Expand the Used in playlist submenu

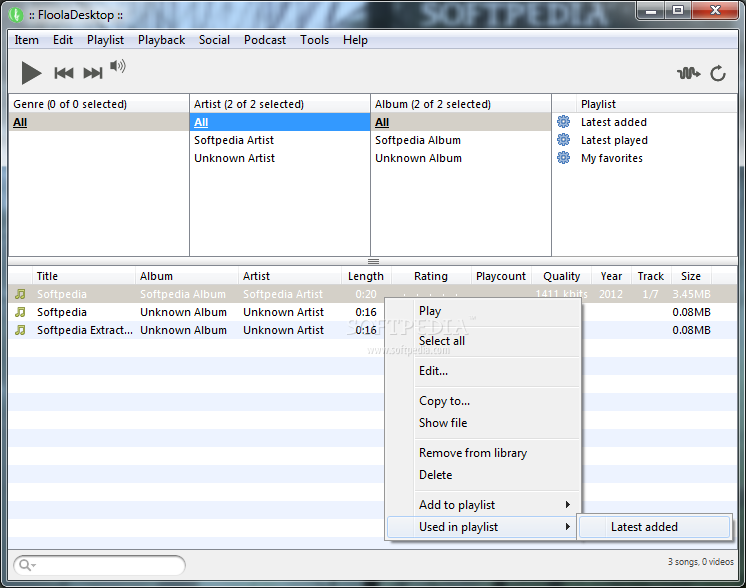click(483, 527)
